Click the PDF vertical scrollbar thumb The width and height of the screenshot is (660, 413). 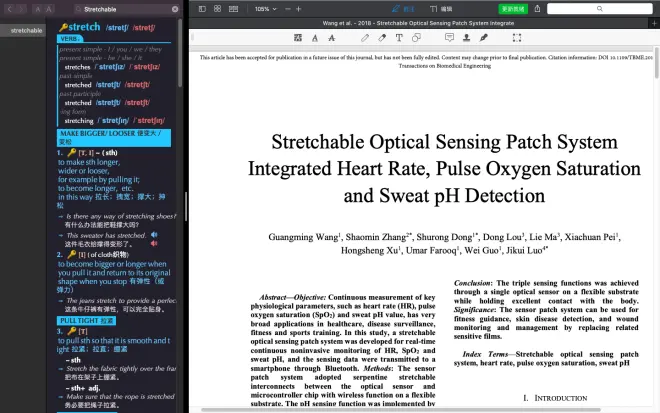coord(657,61)
